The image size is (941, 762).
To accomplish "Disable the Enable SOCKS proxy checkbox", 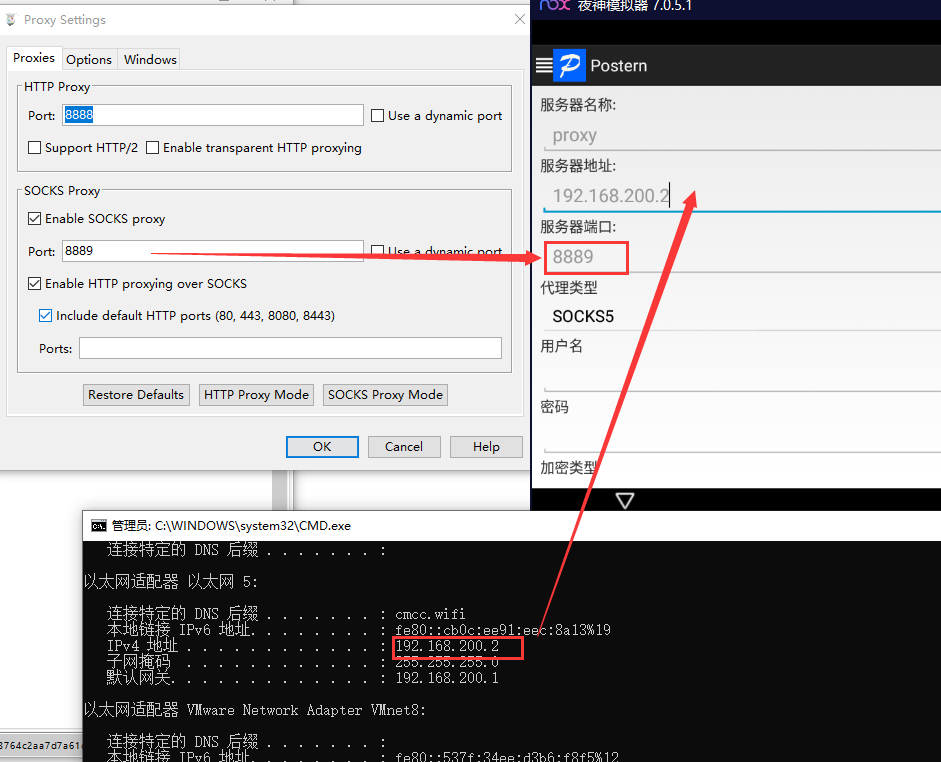I will click(36, 219).
